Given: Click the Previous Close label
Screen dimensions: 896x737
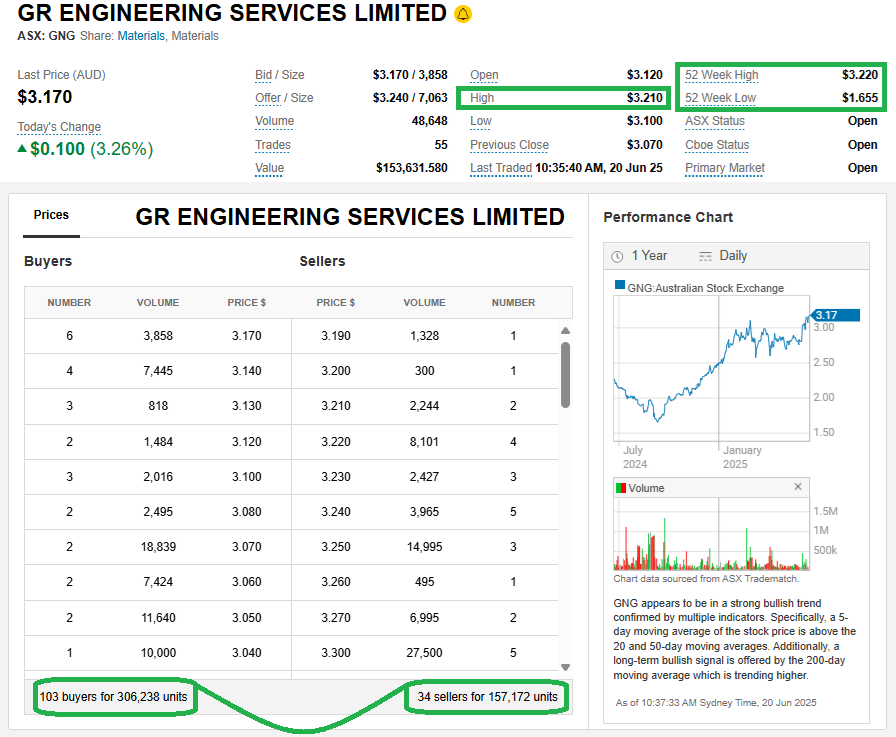Looking at the screenshot, I should [x=509, y=145].
